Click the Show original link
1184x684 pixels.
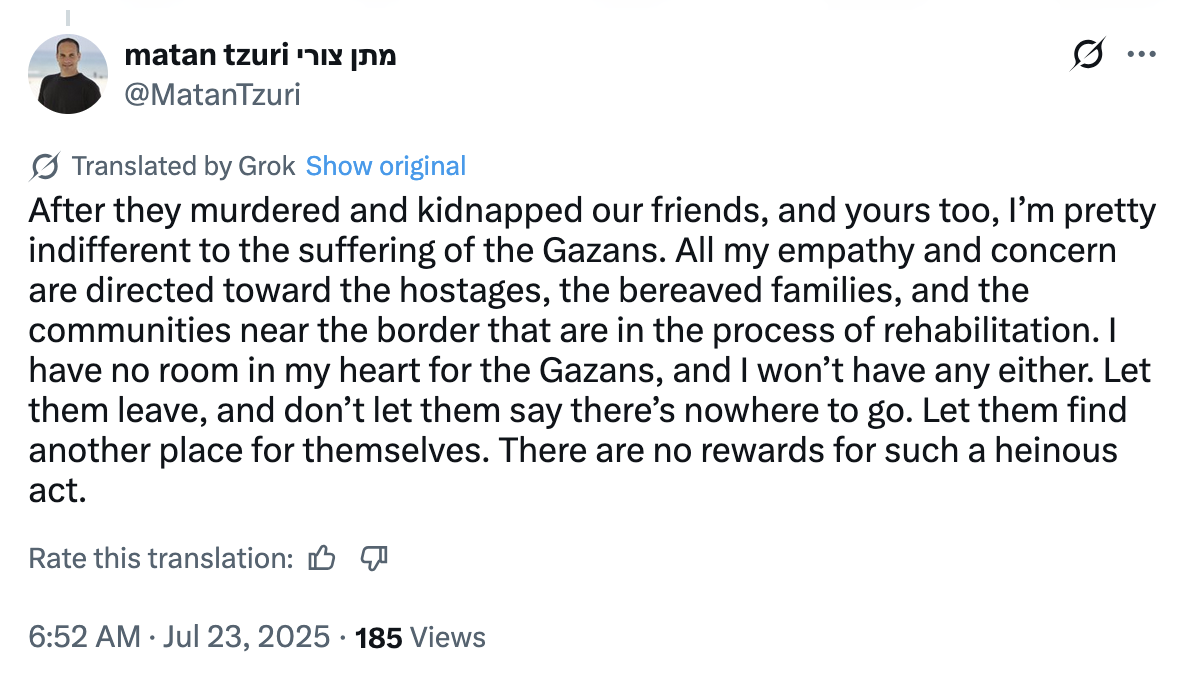coord(385,166)
